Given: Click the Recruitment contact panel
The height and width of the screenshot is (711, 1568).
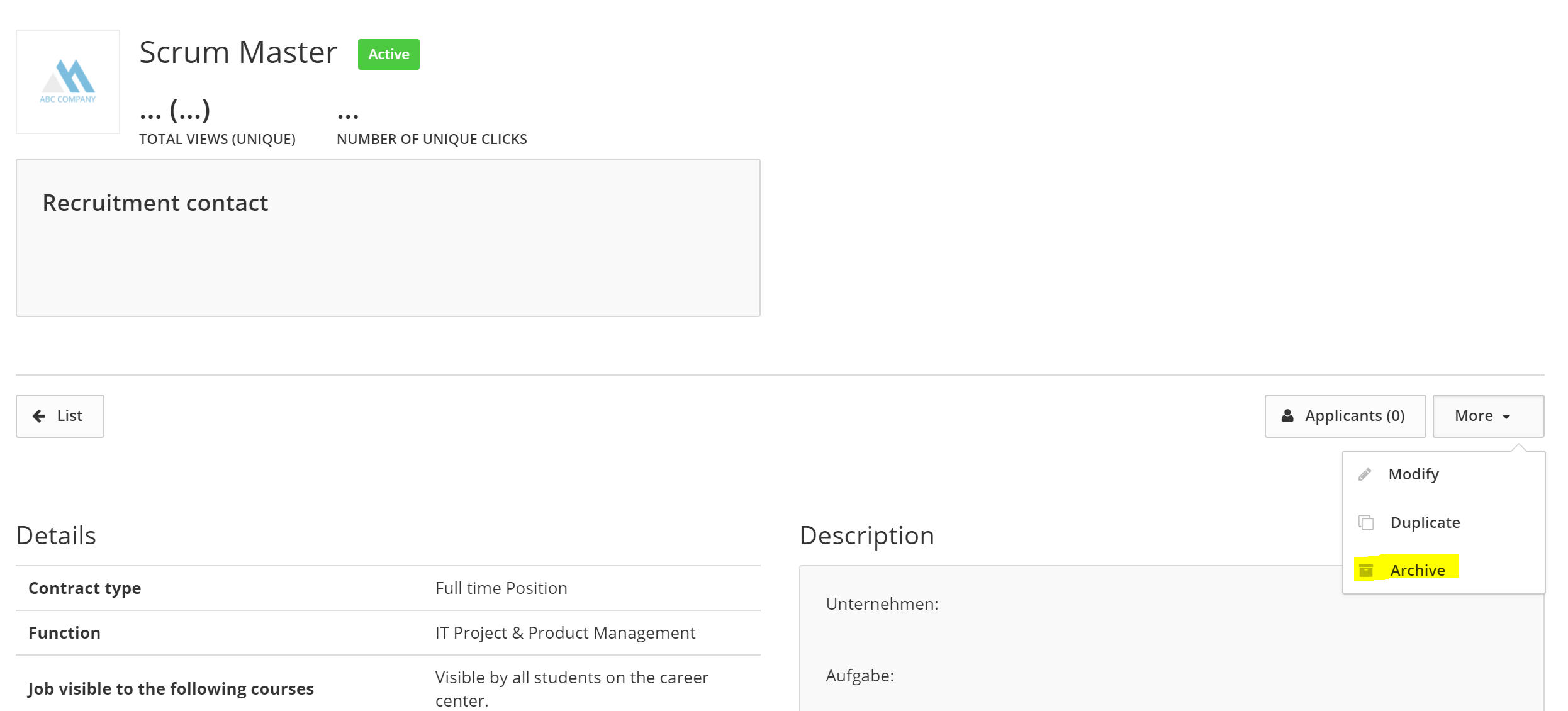Looking at the screenshot, I should 388,238.
